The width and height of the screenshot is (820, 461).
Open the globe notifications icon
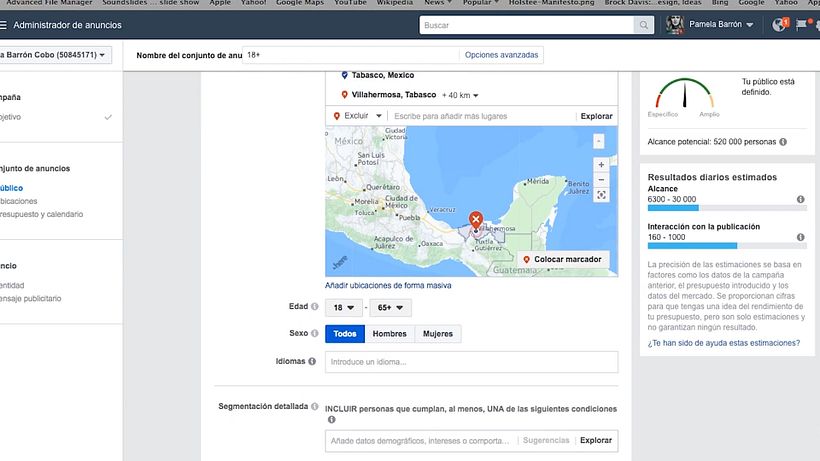coord(779,25)
